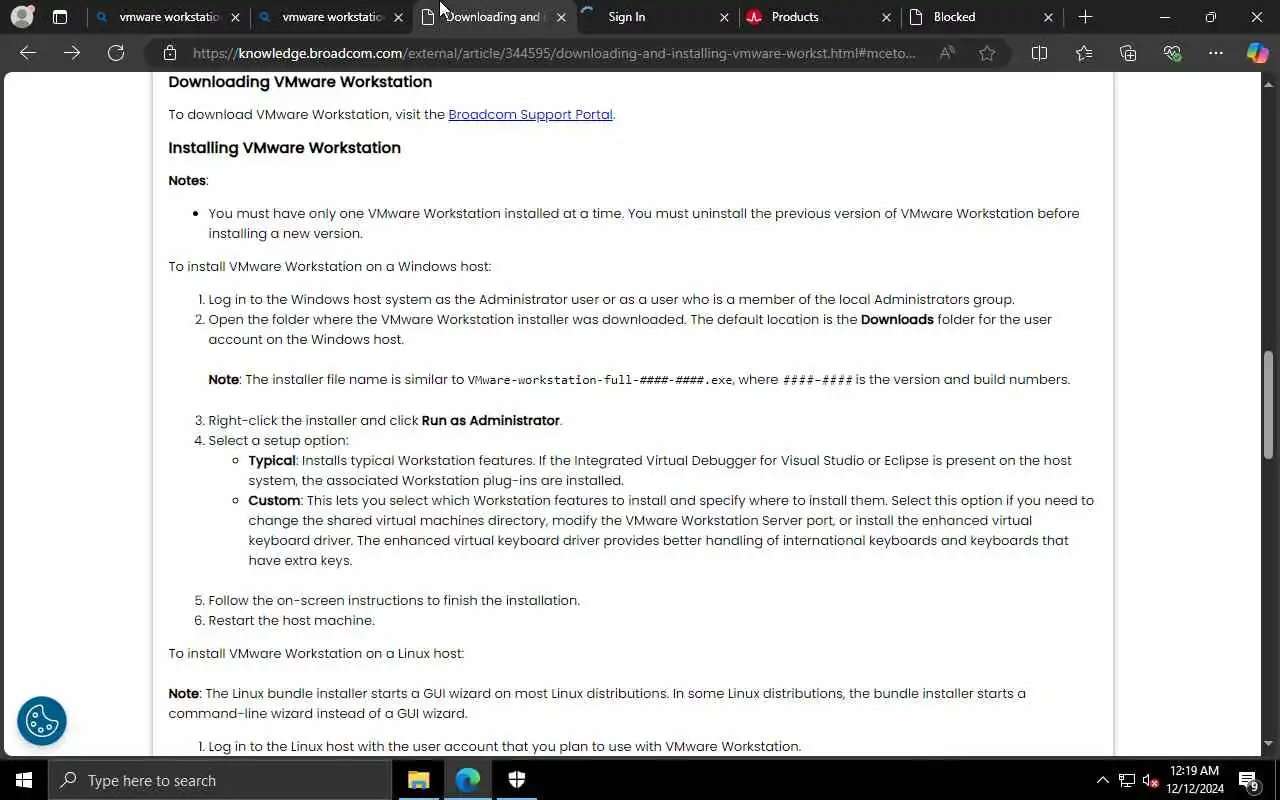Image resolution: width=1280 pixels, height=800 pixels.
Task: Open the clock and date flyout
Action: coord(1194,780)
